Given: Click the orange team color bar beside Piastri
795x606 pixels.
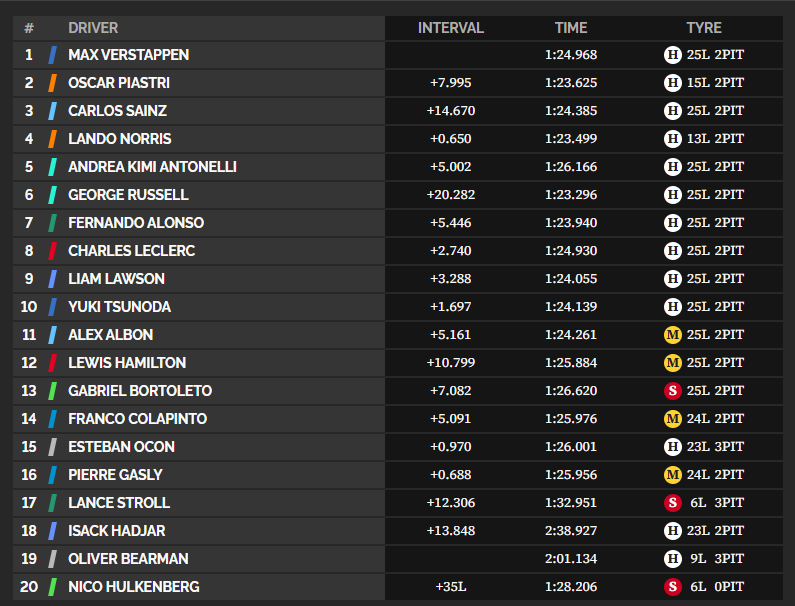Looking at the screenshot, I should tap(52, 83).
